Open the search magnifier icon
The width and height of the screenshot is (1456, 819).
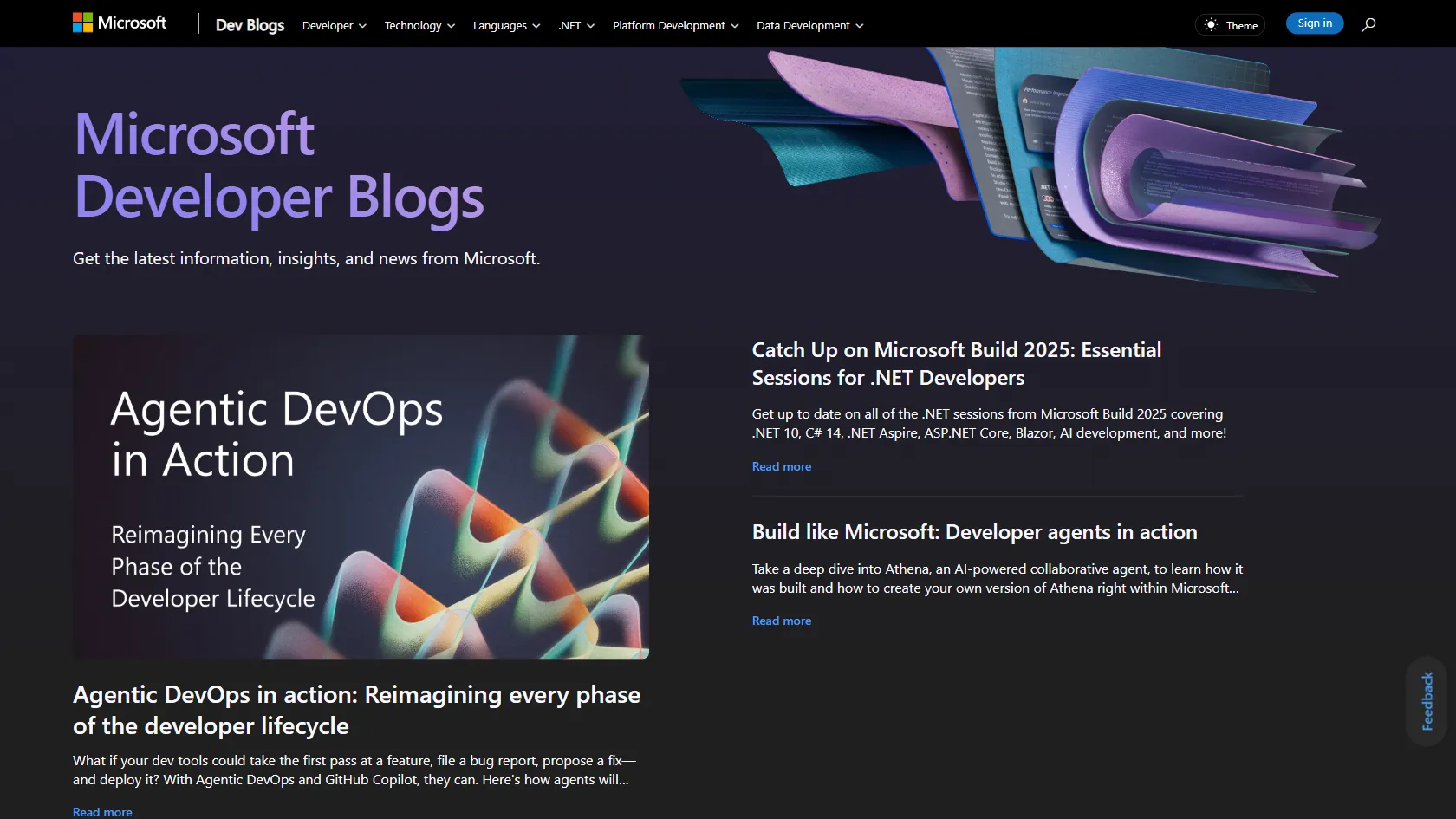[x=1368, y=24]
